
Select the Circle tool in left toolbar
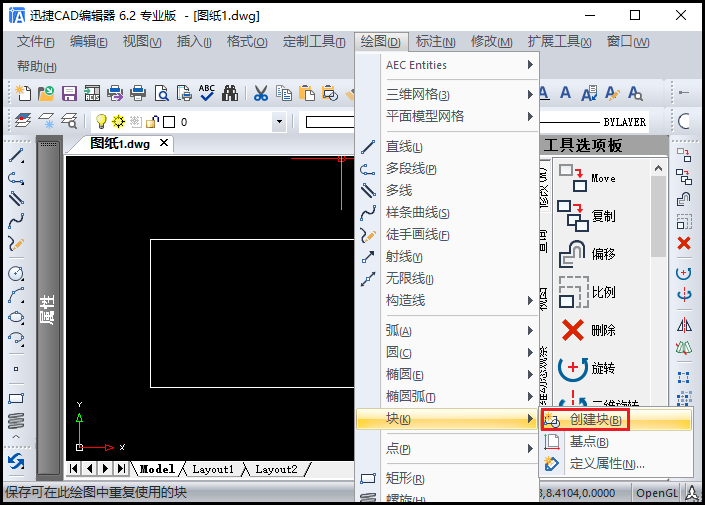(16, 273)
